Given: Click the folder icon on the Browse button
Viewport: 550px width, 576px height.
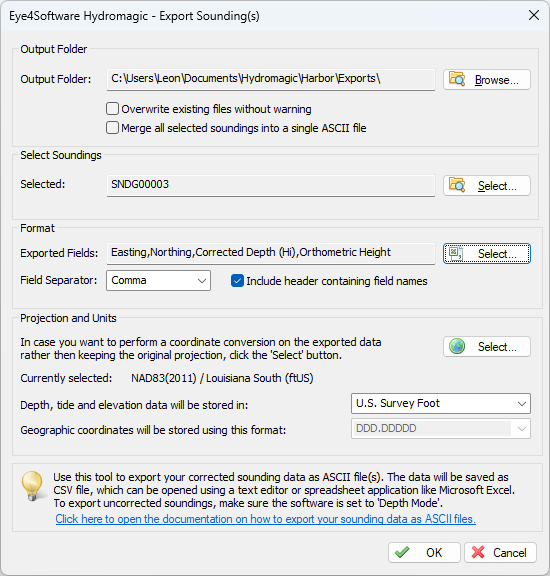Looking at the screenshot, I should (457, 79).
